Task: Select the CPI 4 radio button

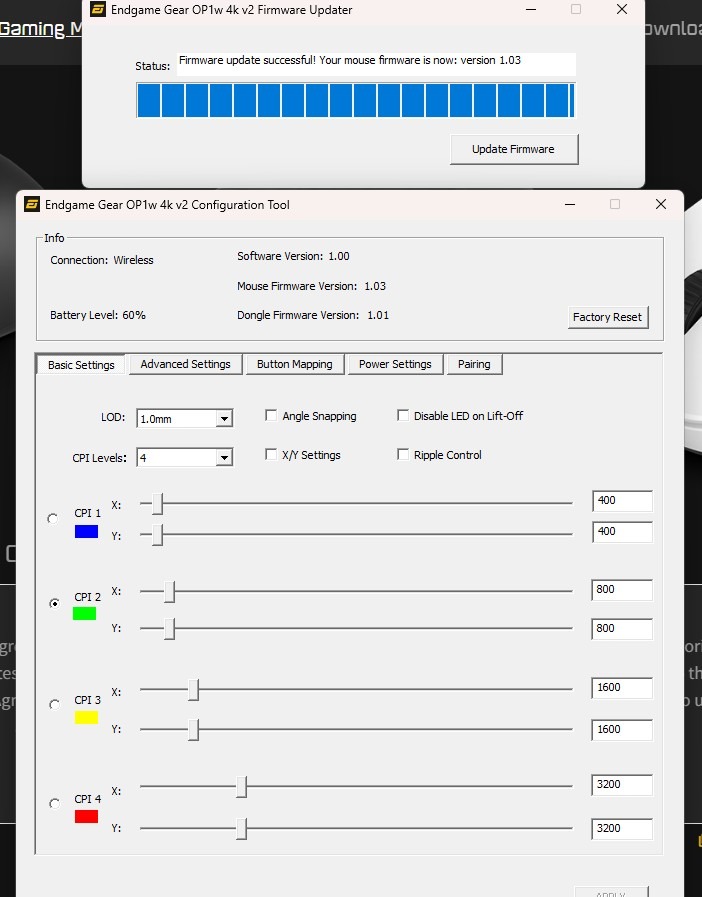Action: pyautogui.click(x=54, y=803)
